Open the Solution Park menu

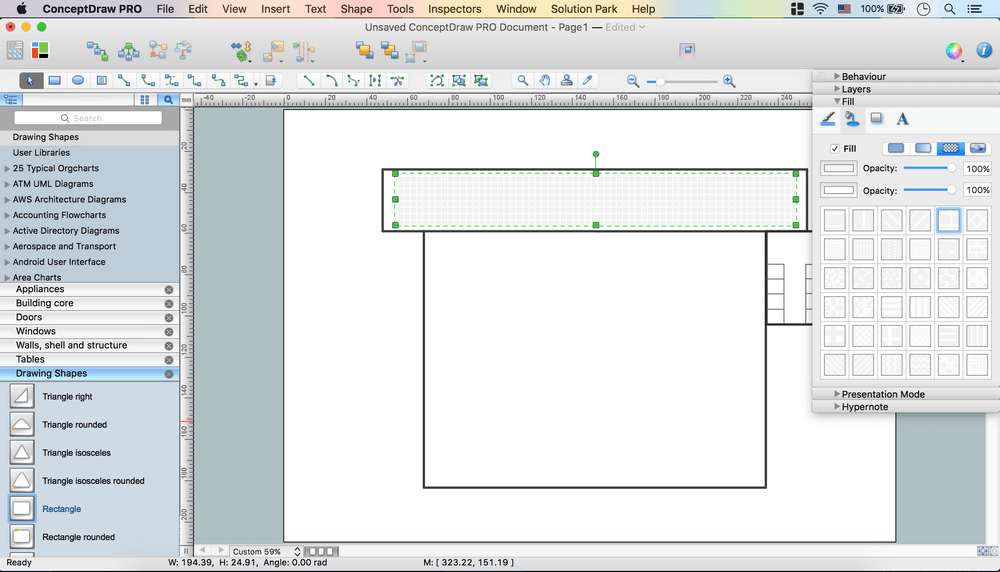tap(584, 9)
